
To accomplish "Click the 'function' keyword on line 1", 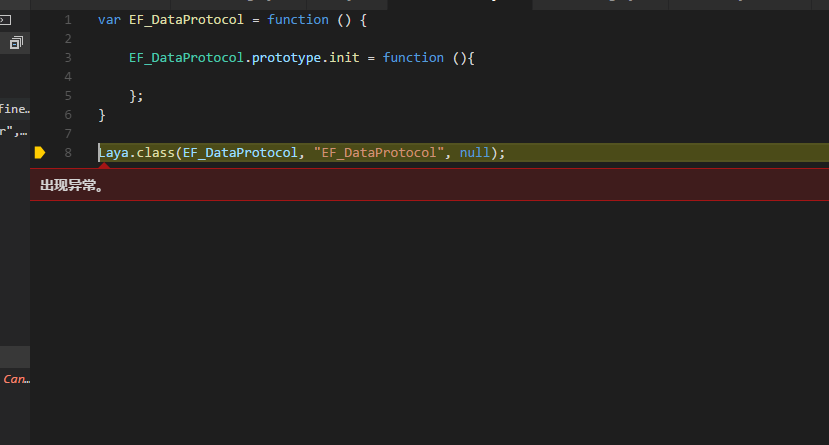I will [x=298, y=20].
